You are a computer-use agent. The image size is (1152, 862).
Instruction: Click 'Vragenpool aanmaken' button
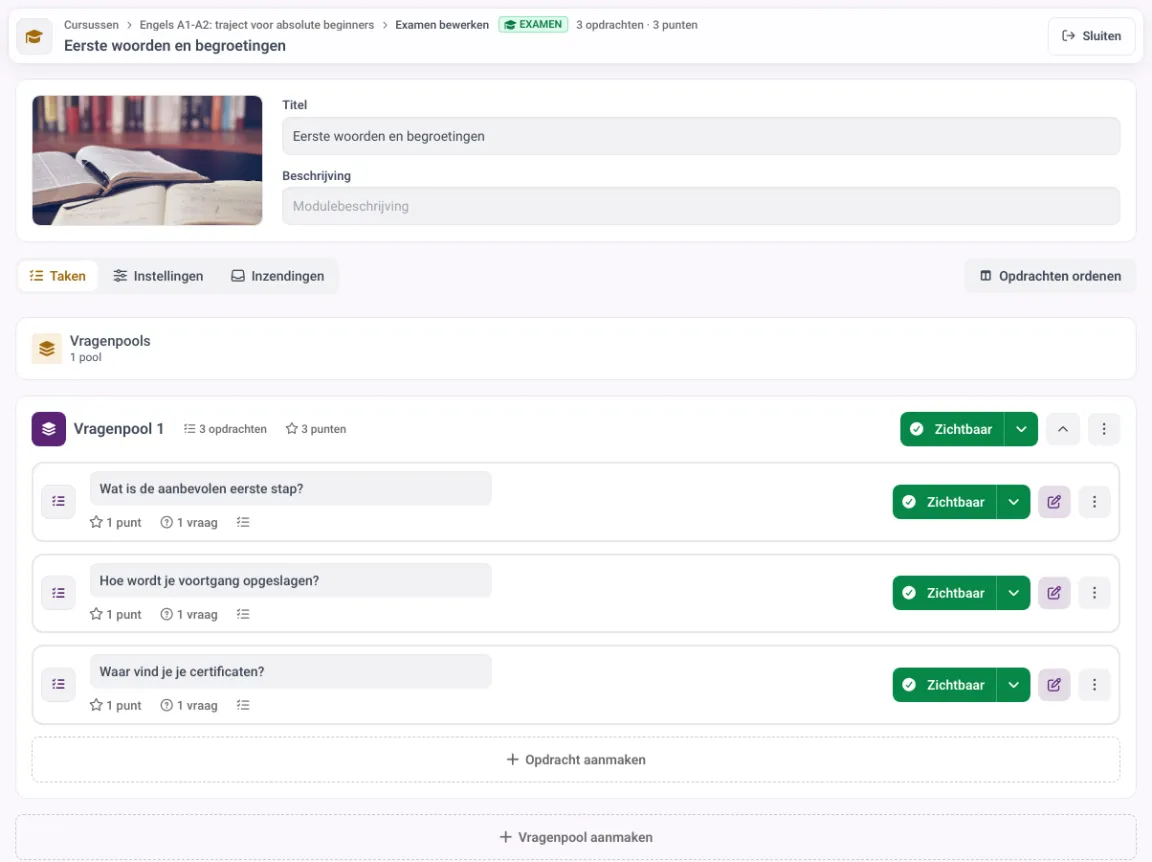[x=576, y=838]
